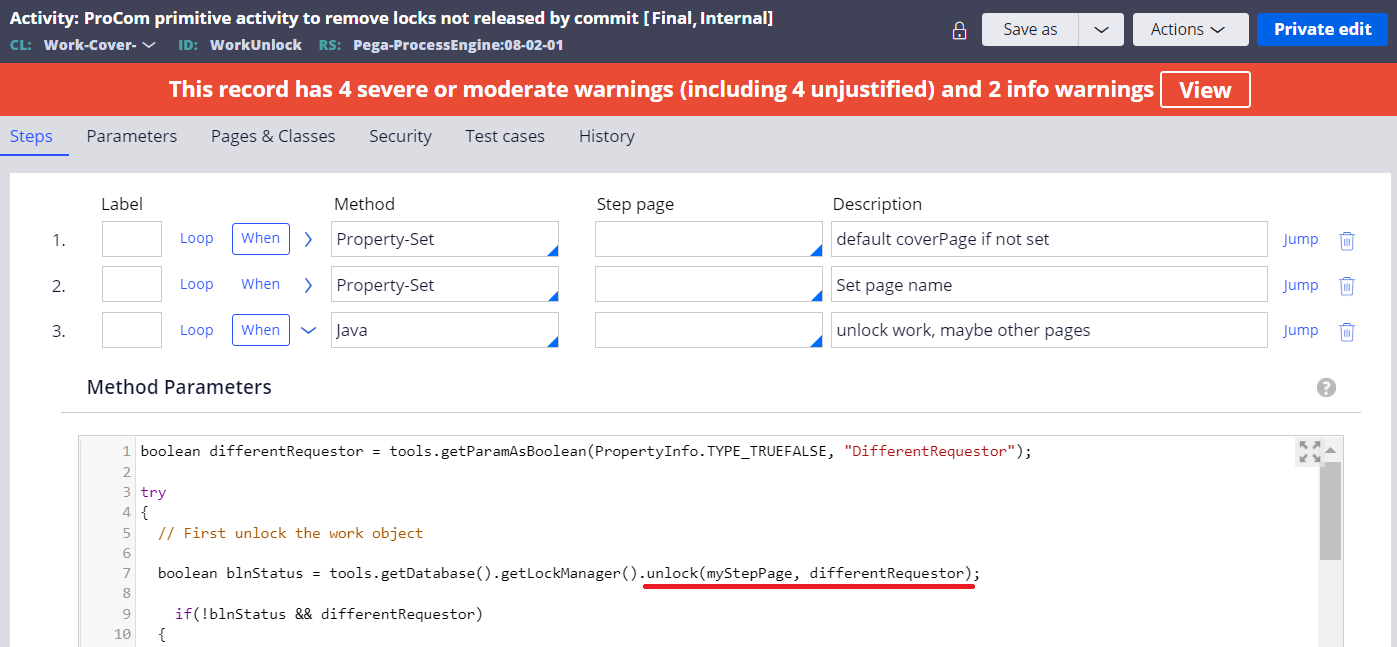Image resolution: width=1397 pixels, height=647 pixels.
Task: Expand step 1 Property-Set arrow
Action: point(308,239)
